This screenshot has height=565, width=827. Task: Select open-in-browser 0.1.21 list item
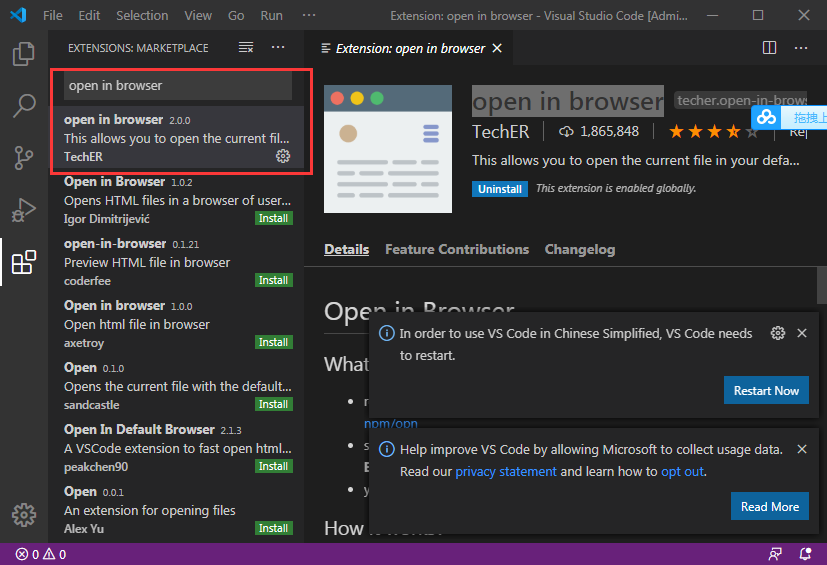[x=178, y=261]
